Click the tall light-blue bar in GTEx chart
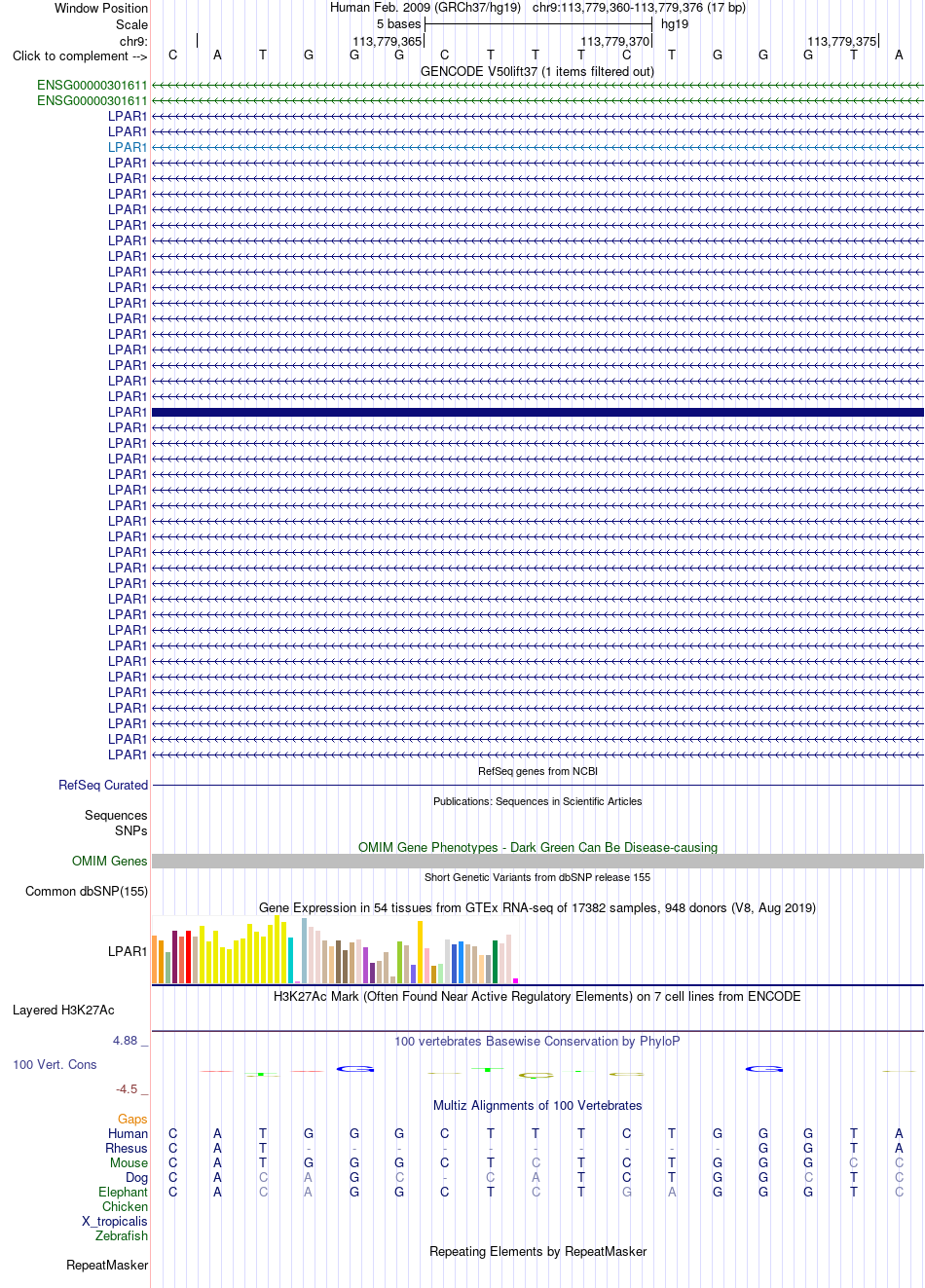 [305, 950]
